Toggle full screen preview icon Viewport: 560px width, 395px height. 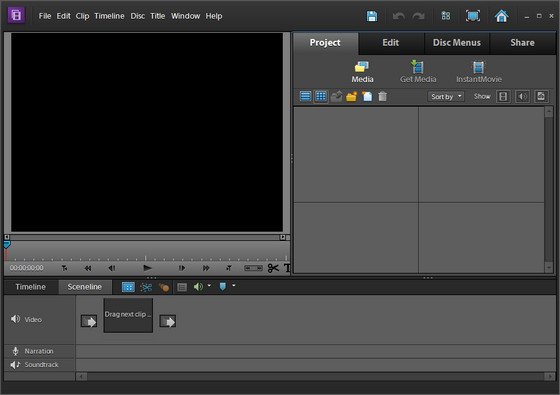click(x=473, y=16)
